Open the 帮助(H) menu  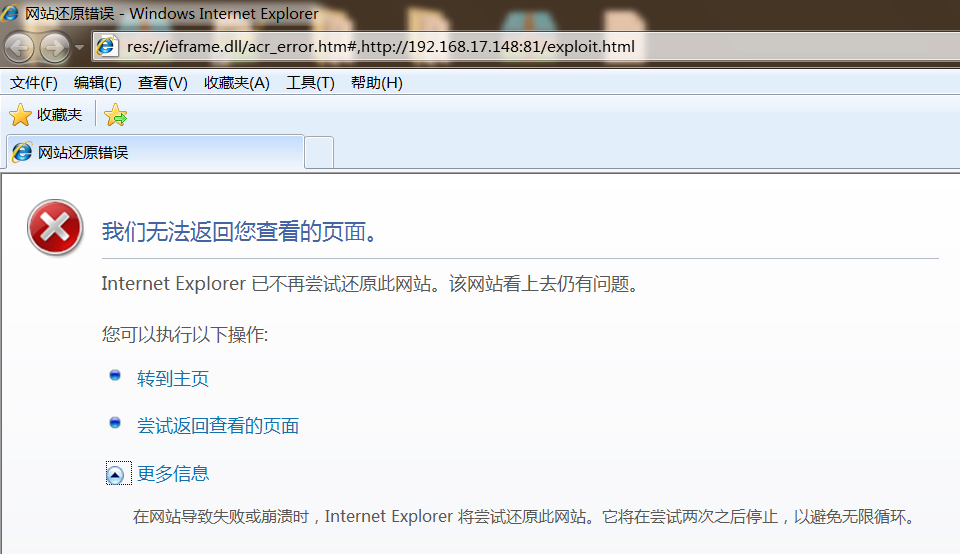tap(377, 83)
